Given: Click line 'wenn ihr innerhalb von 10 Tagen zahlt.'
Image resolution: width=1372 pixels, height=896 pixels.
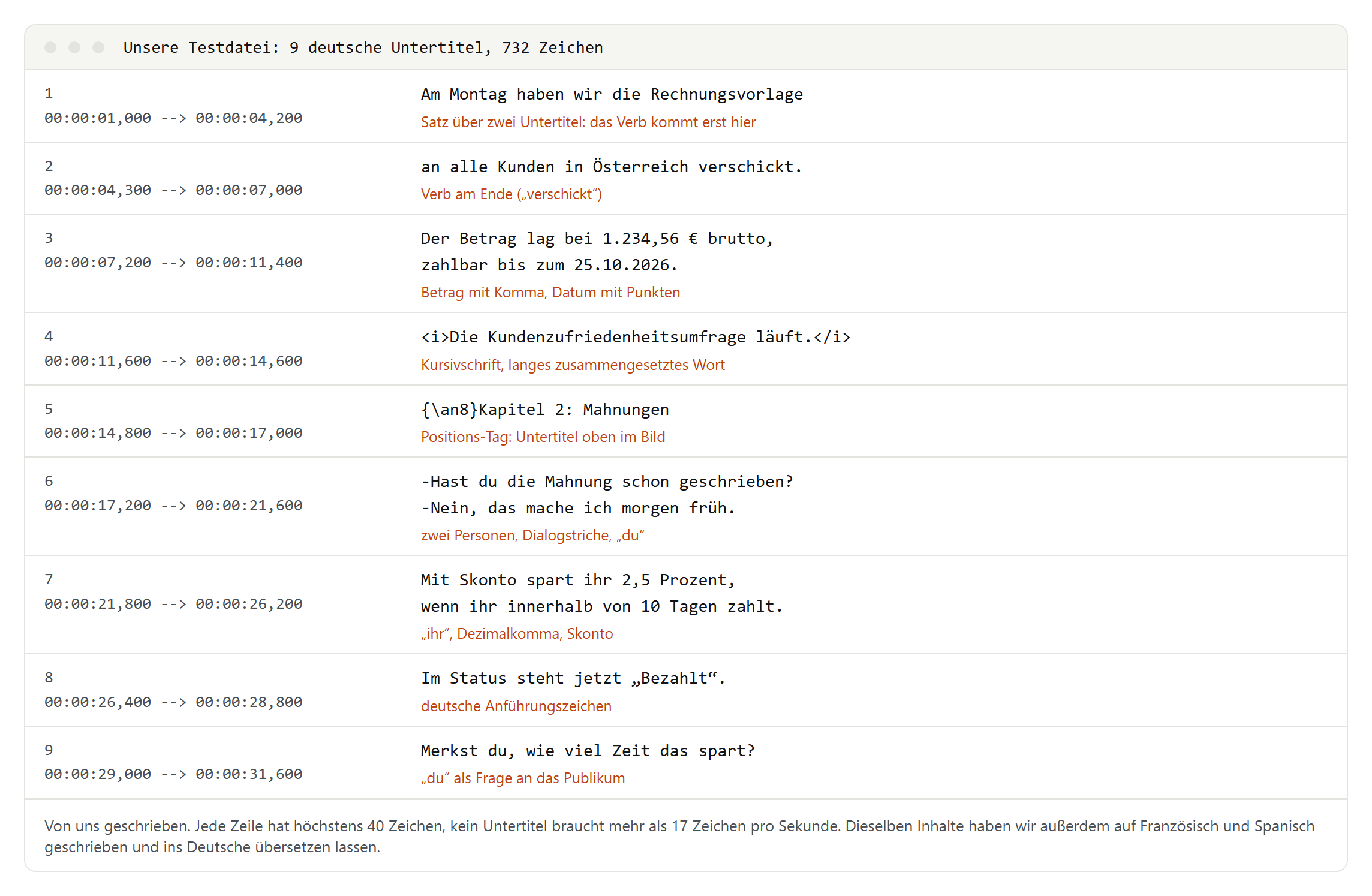Looking at the screenshot, I should [602, 606].
